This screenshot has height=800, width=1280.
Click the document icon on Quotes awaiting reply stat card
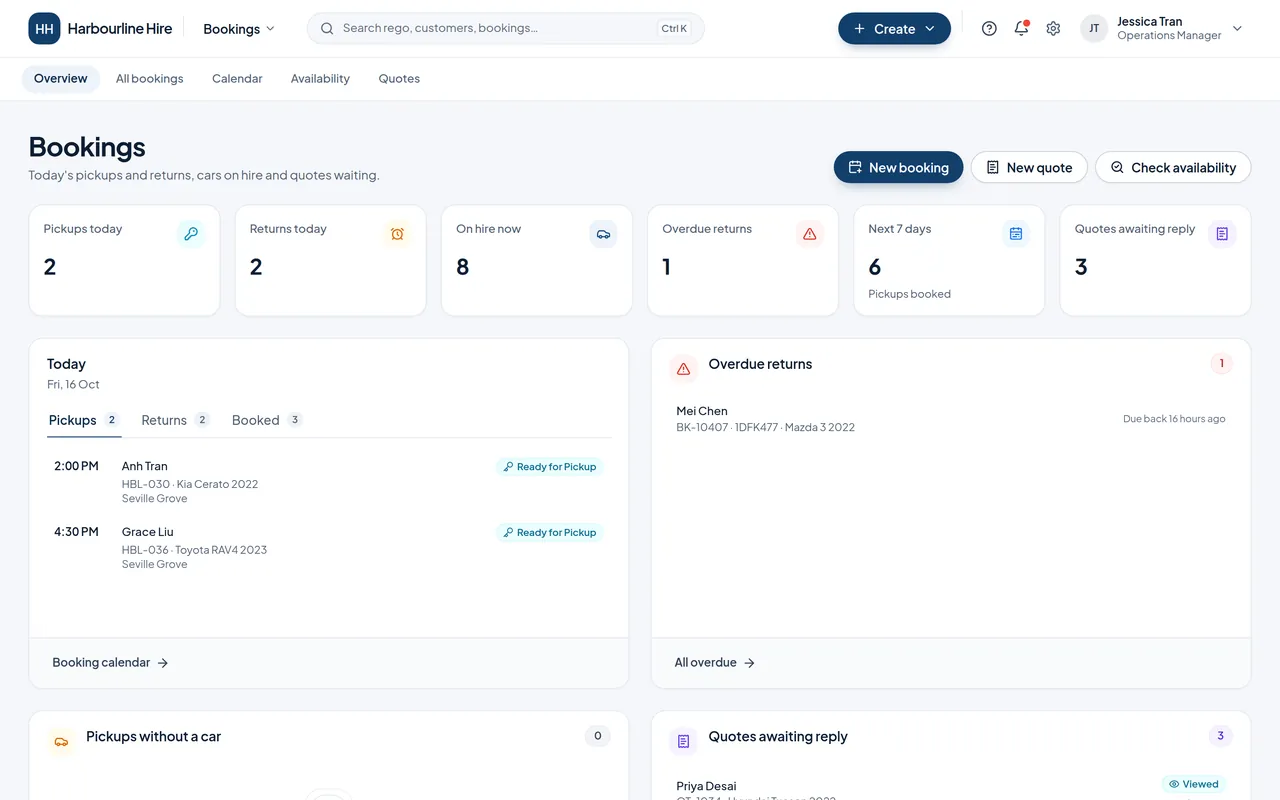tap(1222, 234)
